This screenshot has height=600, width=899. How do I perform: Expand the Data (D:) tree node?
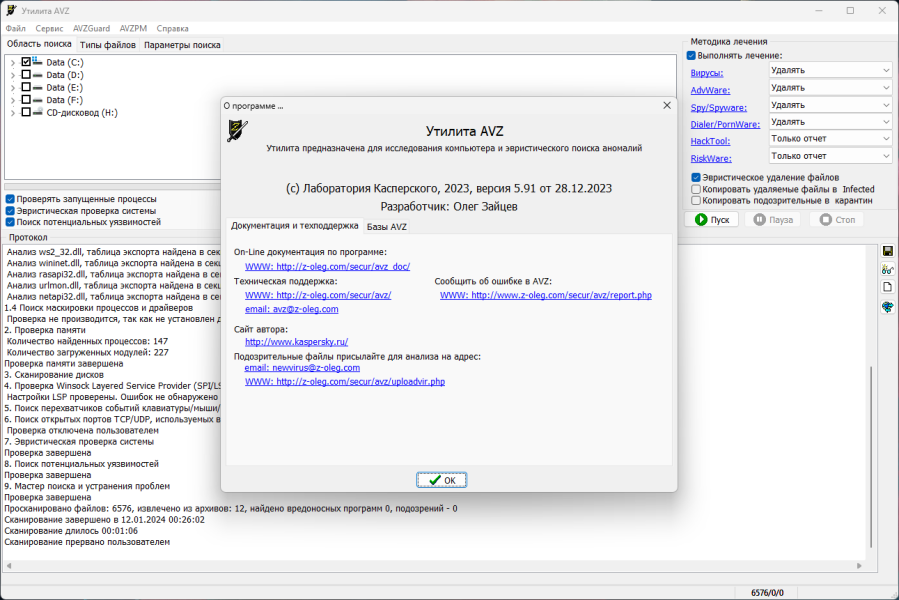13,75
